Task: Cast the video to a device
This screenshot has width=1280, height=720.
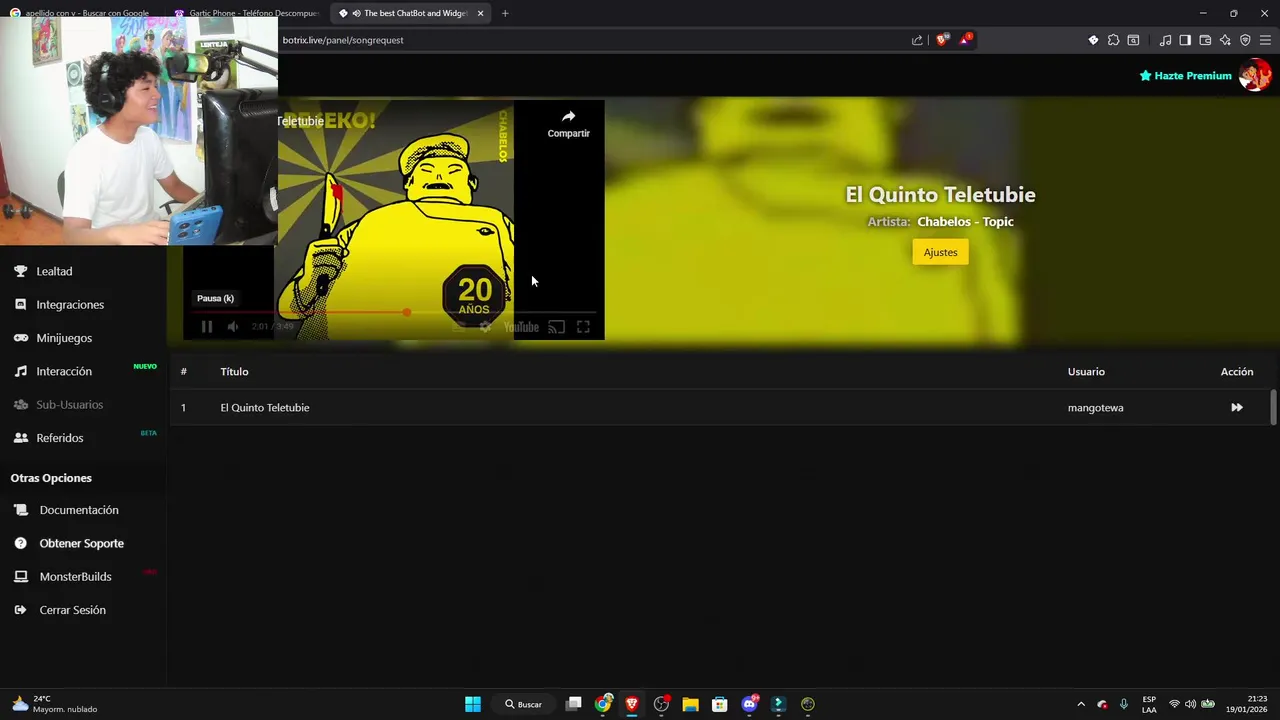Action: point(556,327)
